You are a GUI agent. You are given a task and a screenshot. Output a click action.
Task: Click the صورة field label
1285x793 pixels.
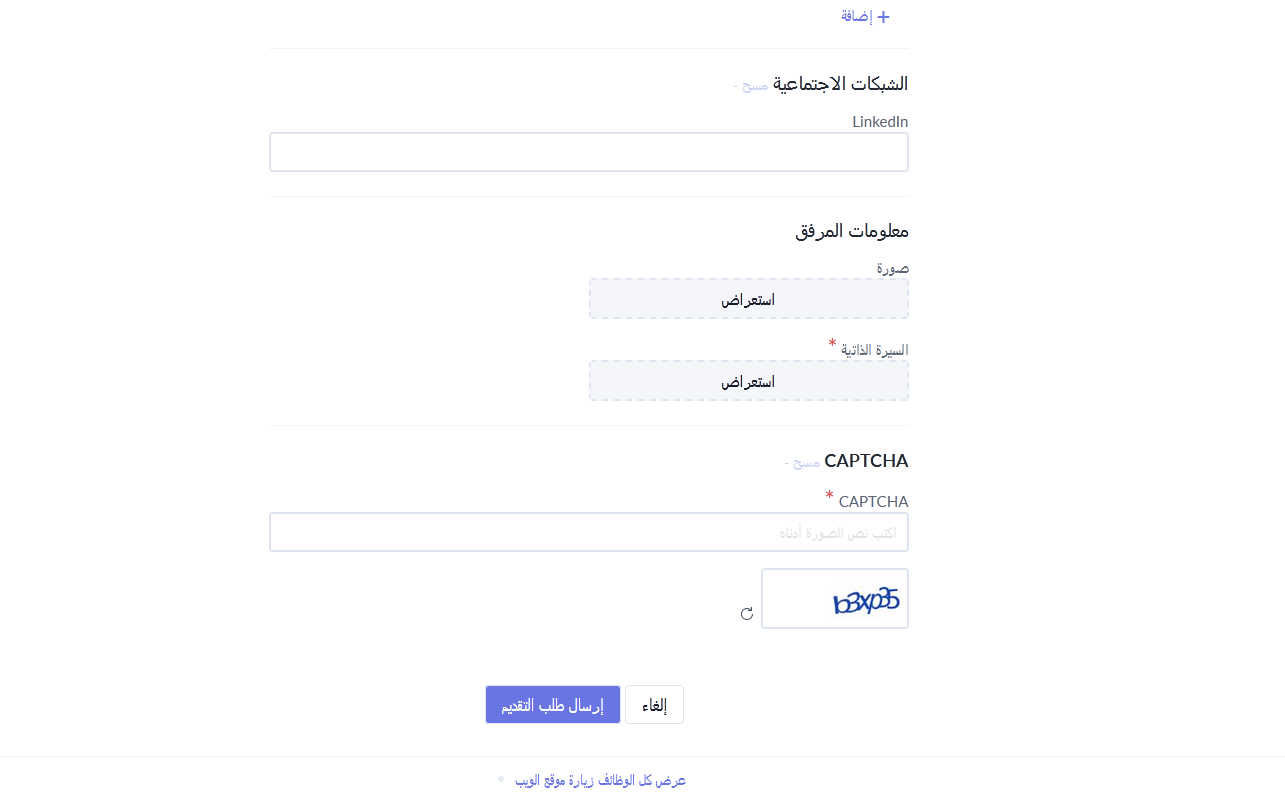click(x=893, y=268)
